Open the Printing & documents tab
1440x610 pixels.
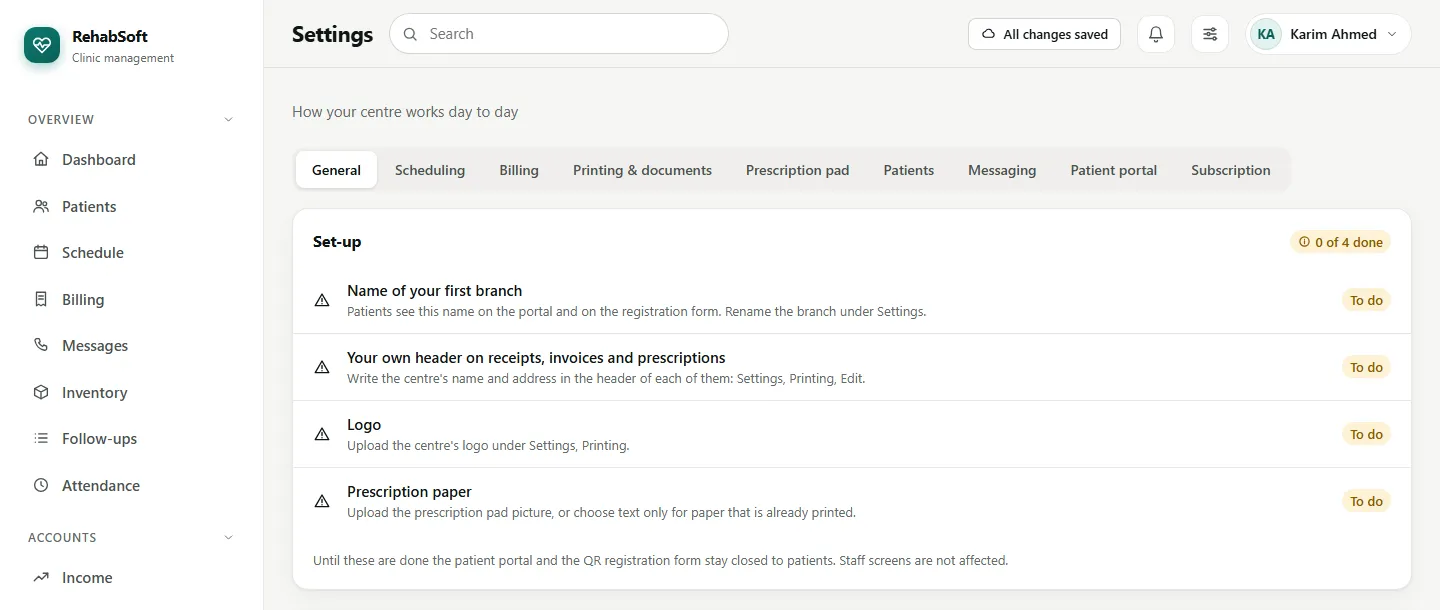[642, 170]
